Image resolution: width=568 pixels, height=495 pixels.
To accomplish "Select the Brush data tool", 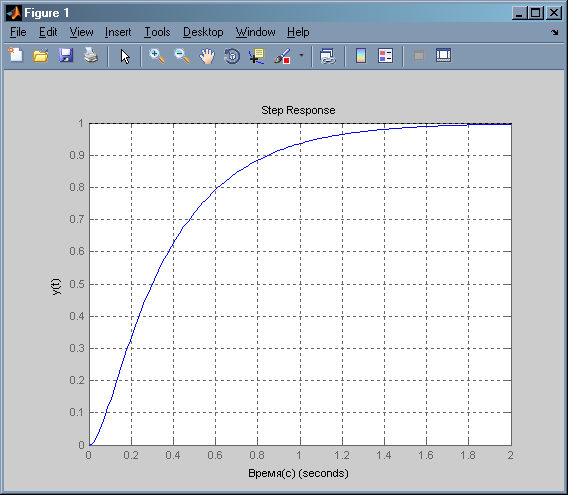I will click(282, 56).
